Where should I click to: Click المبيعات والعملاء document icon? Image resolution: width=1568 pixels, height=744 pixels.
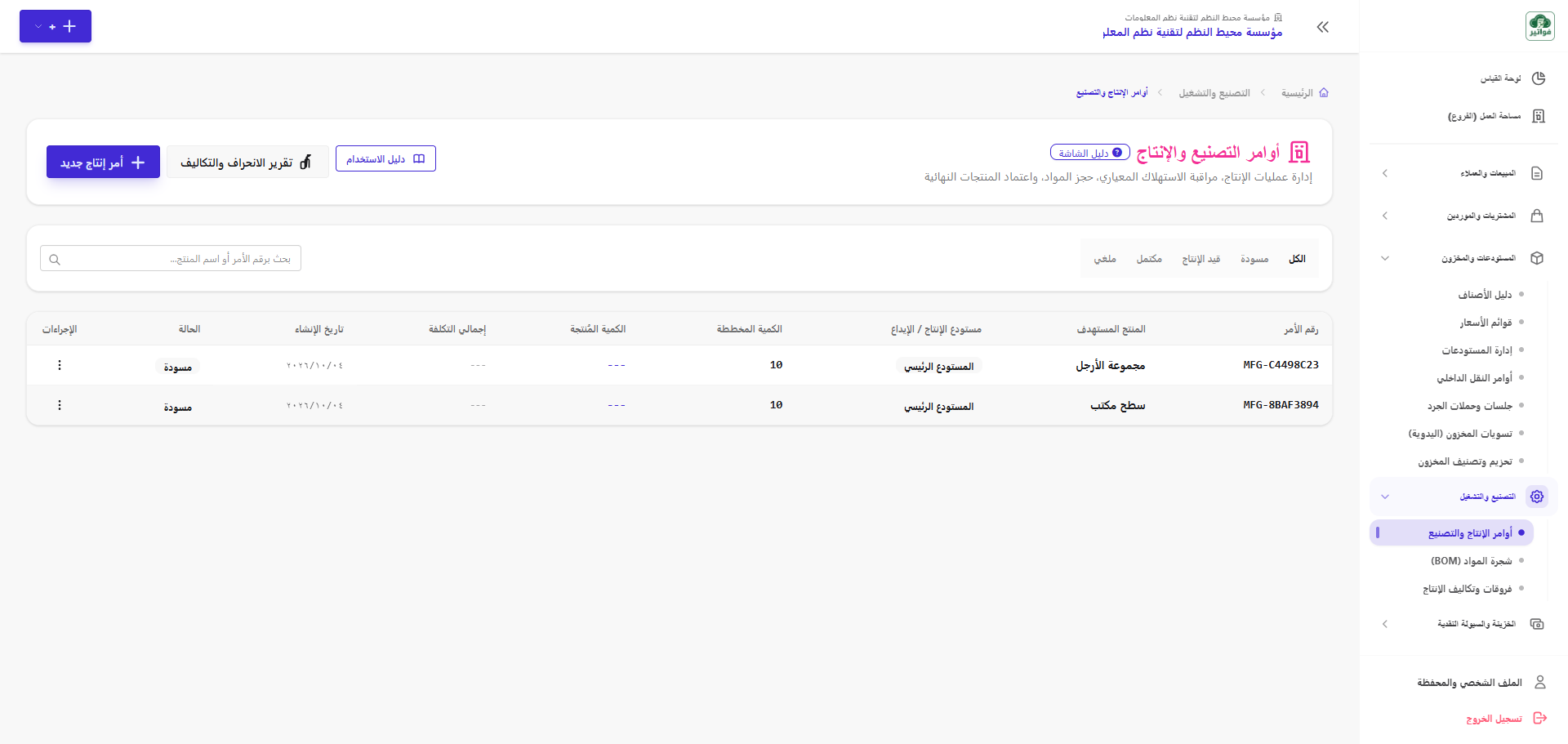click(x=1537, y=173)
